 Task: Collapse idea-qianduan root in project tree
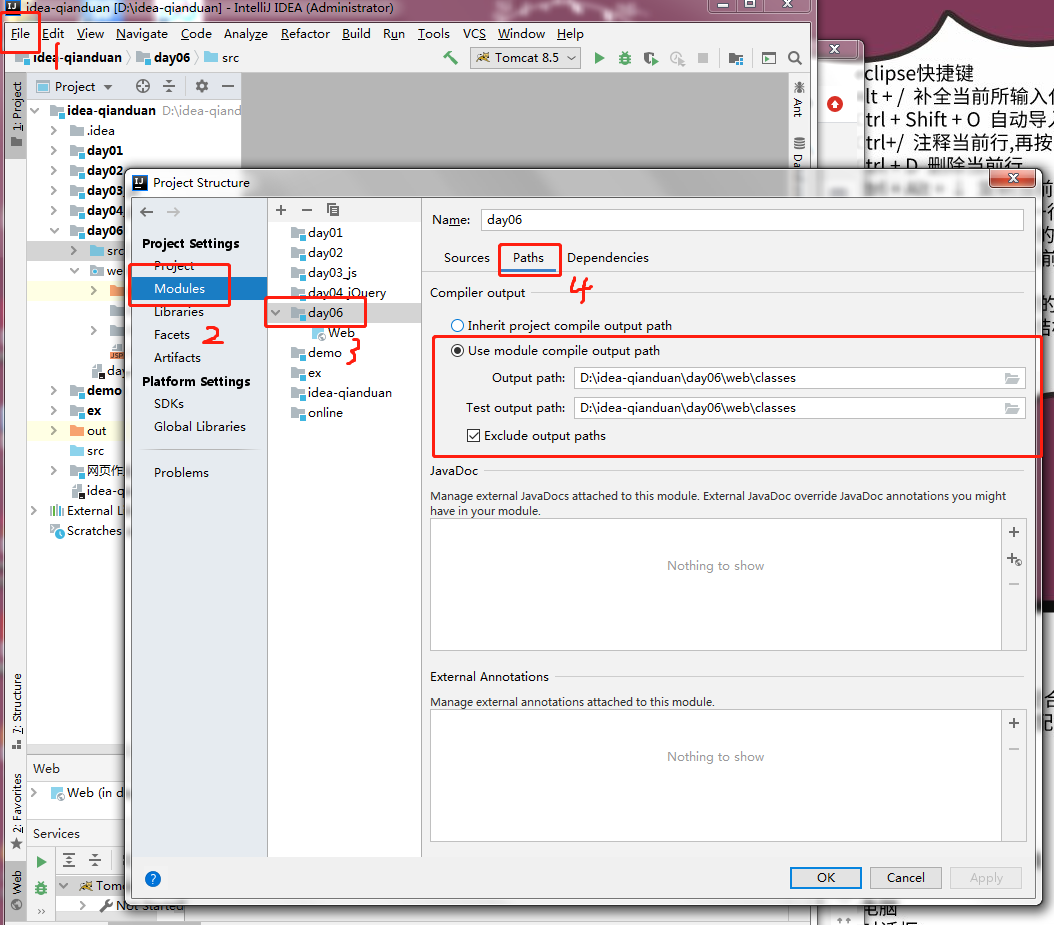click(x=35, y=110)
